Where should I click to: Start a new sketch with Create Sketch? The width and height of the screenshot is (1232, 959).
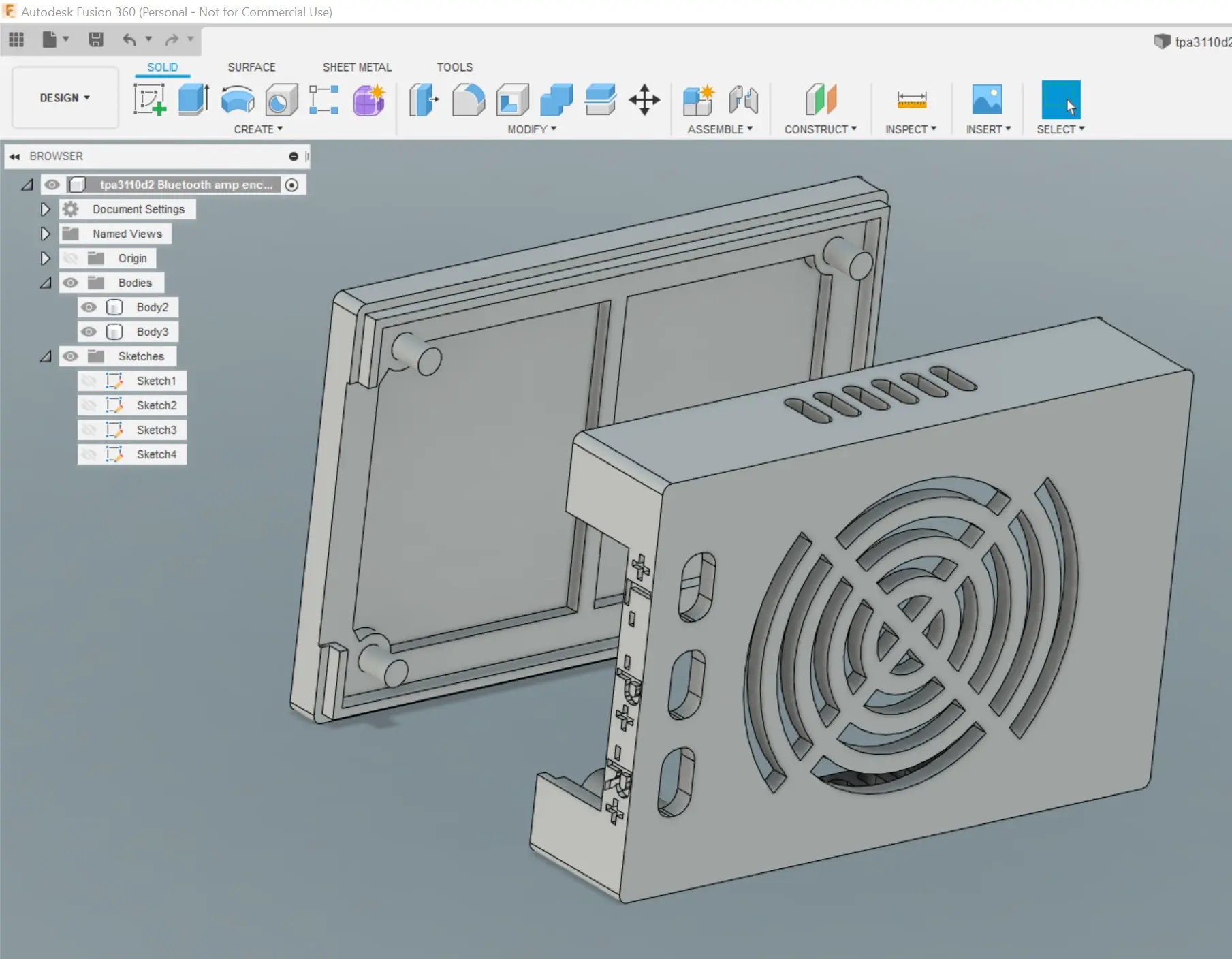coord(150,99)
